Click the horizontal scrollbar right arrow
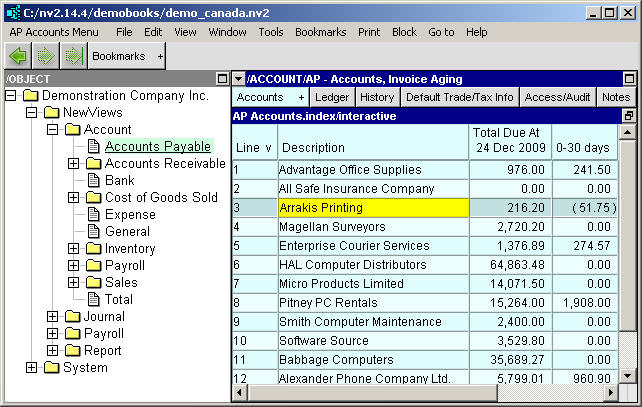Viewport: 642px width, 407px height. [611, 393]
